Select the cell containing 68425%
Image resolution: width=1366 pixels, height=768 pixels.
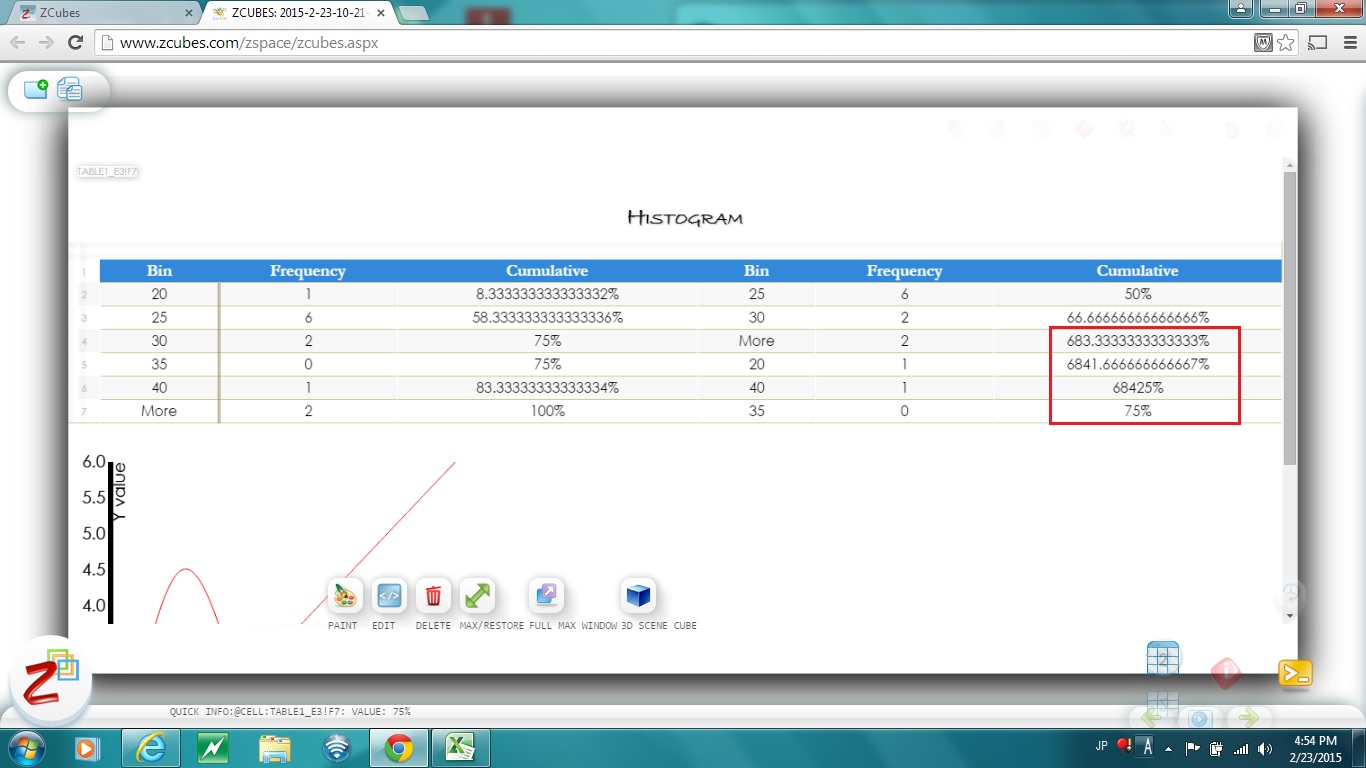pos(1137,388)
